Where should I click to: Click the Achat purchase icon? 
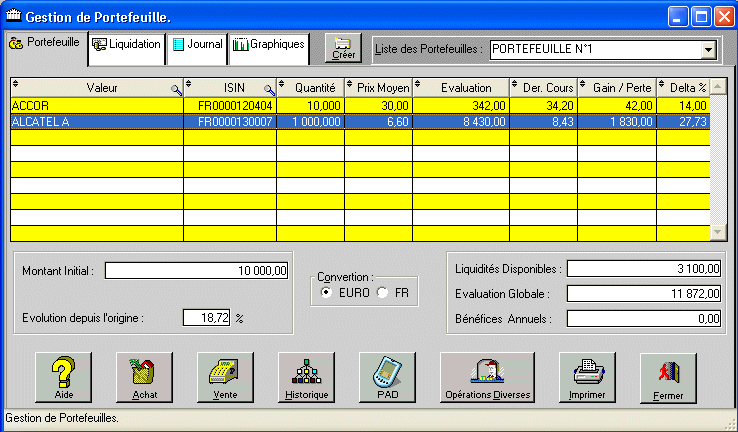tap(144, 378)
